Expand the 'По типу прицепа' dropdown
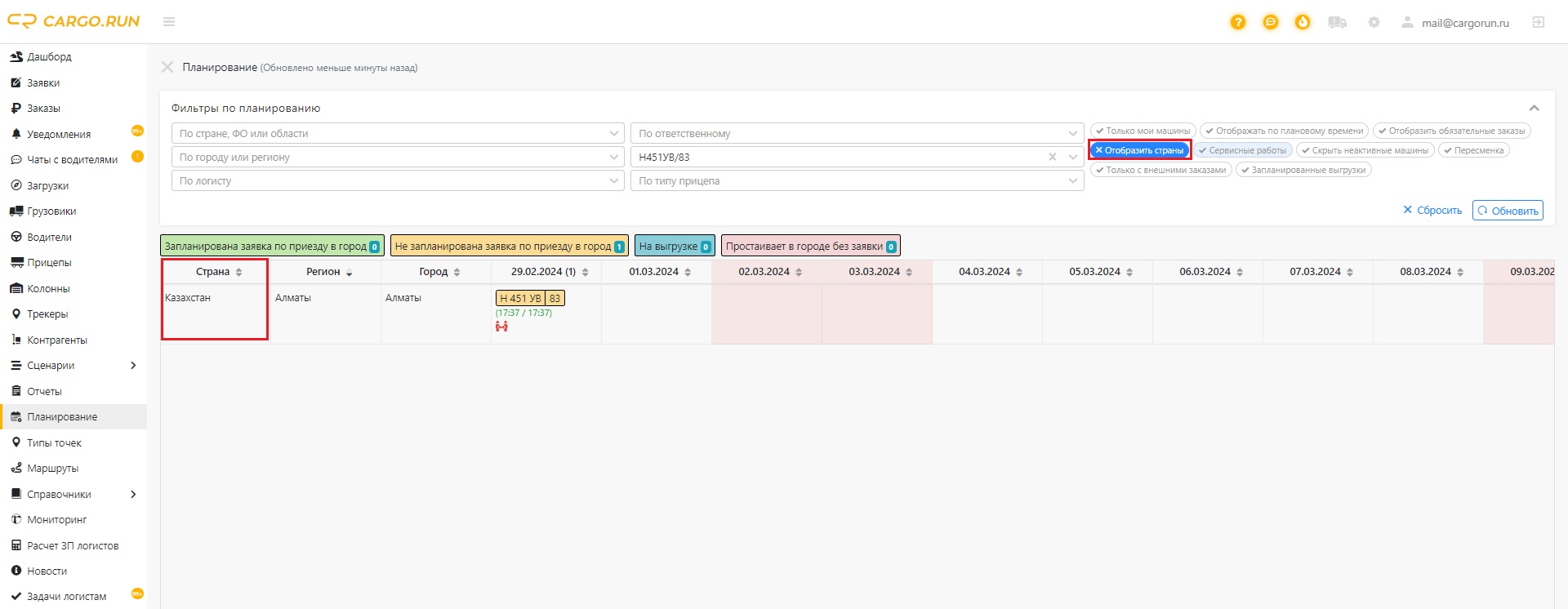This screenshot has width=1568, height=609. pyautogui.click(x=857, y=181)
